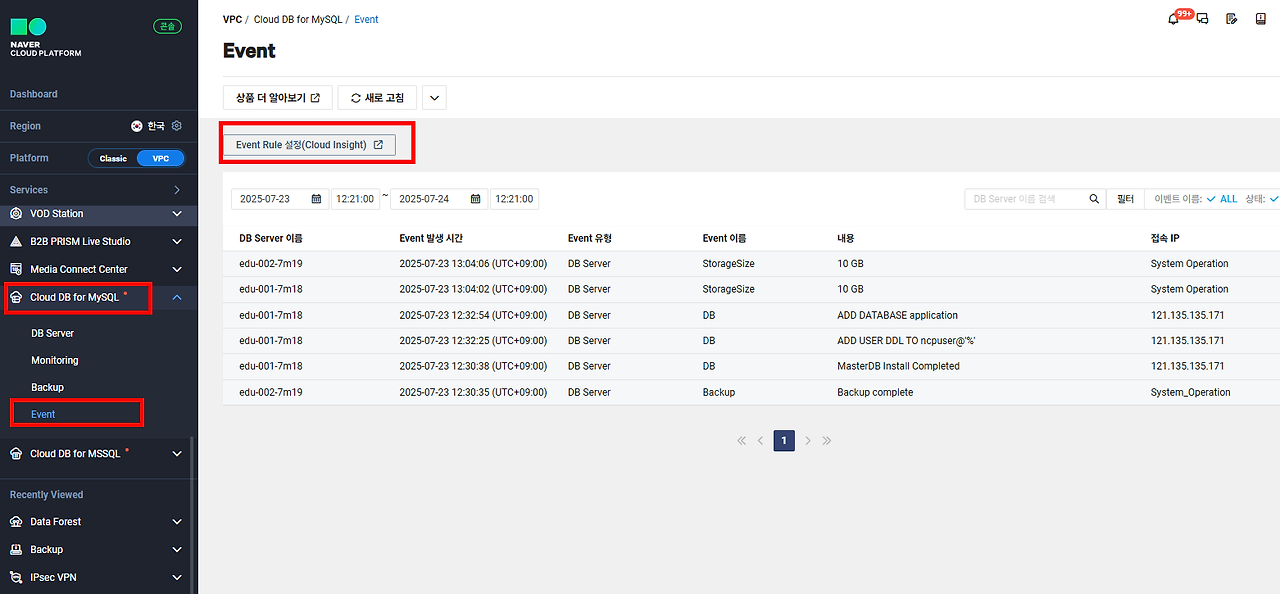Collapse the Cloud DB for MySQL menu
The image size is (1280, 594).
coord(177,297)
